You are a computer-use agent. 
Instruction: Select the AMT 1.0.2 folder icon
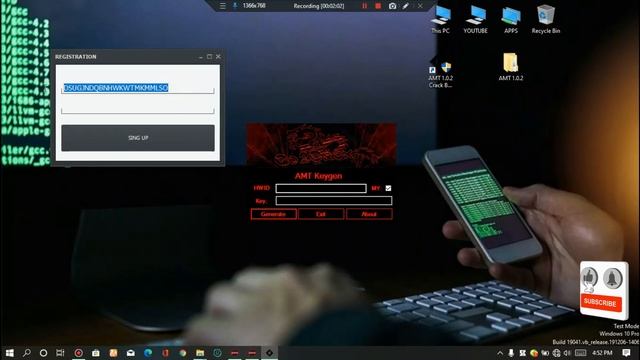tap(511, 67)
